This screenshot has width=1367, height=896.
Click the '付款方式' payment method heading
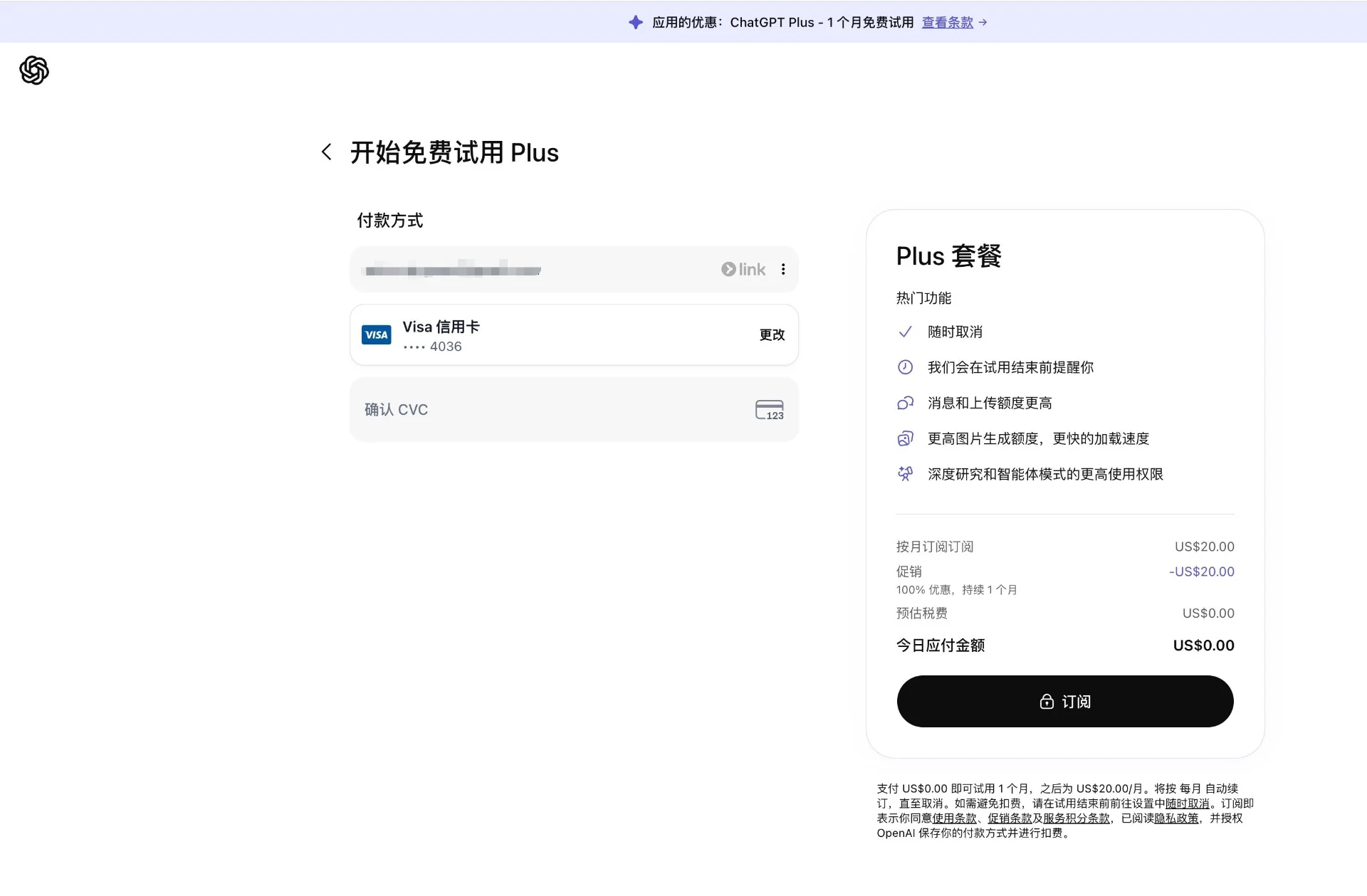tap(389, 221)
